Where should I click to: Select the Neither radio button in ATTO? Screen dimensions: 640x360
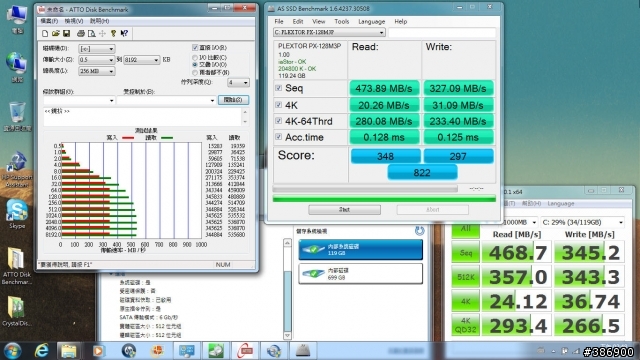(x=195, y=72)
